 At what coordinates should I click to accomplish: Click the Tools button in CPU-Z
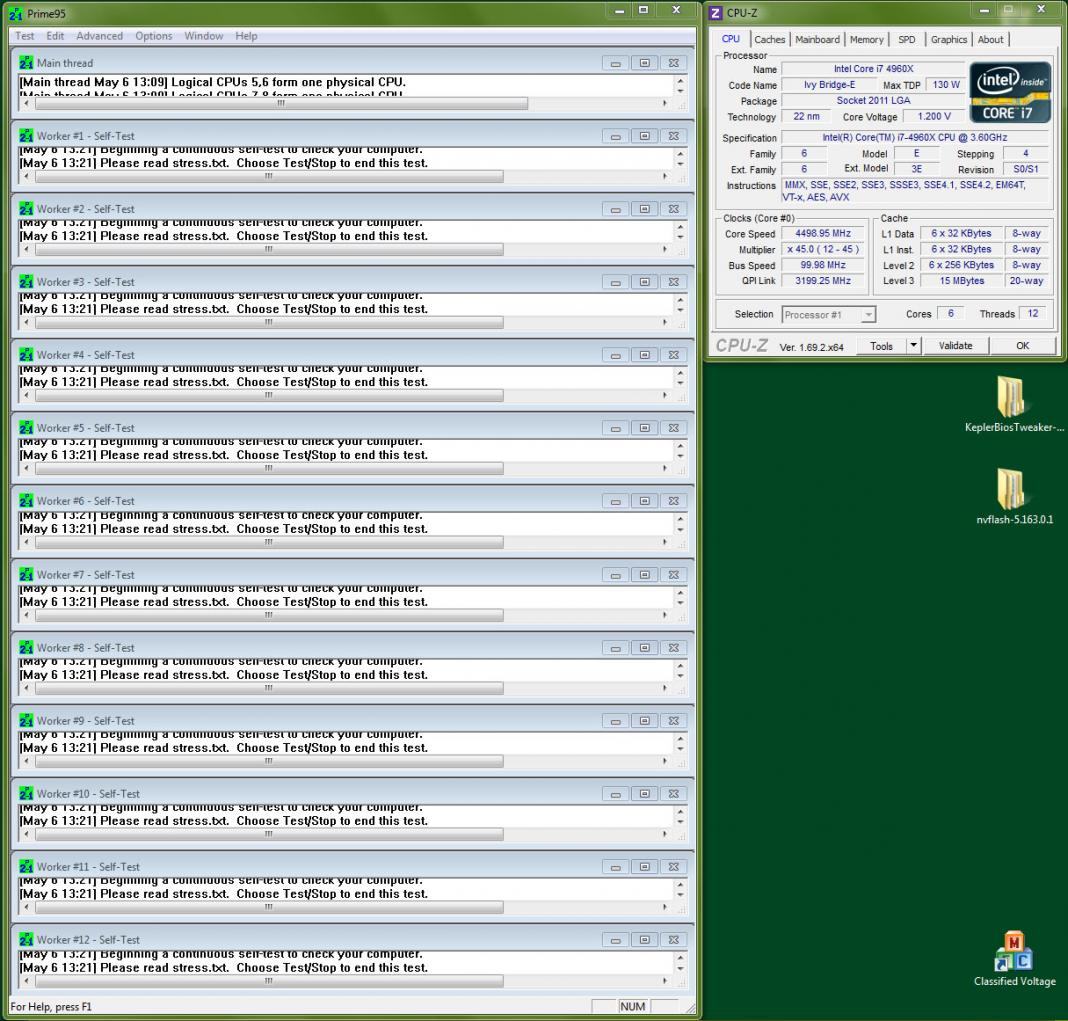(881, 346)
